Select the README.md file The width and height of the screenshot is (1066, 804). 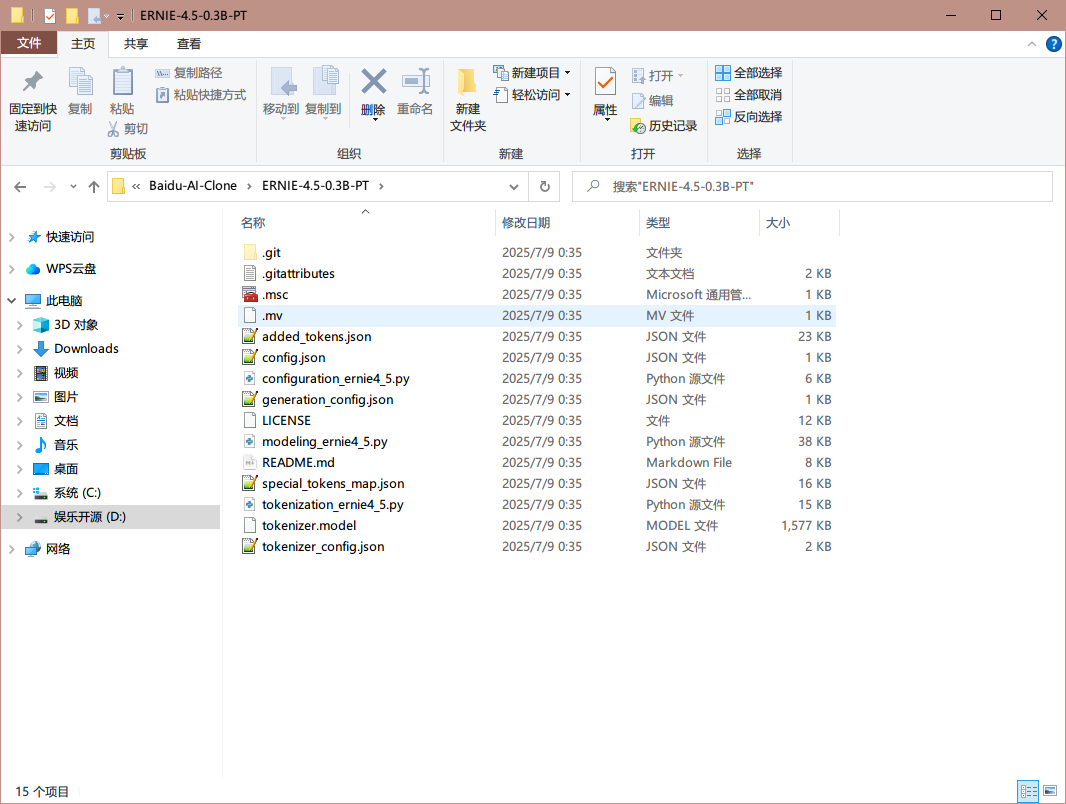tap(536, 463)
